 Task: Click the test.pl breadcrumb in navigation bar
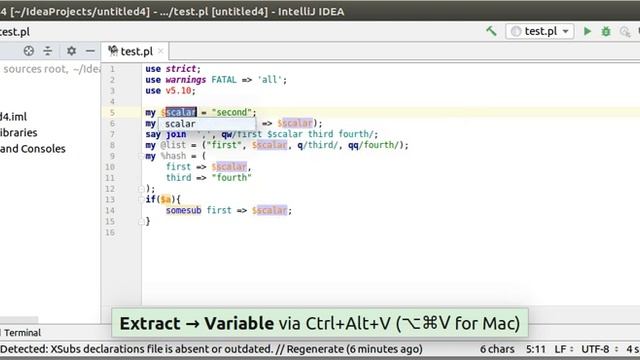(15, 32)
